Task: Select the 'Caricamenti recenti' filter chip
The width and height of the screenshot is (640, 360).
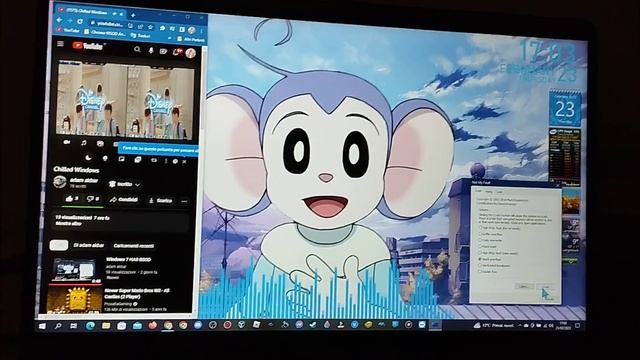Action: (x=133, y=246)
